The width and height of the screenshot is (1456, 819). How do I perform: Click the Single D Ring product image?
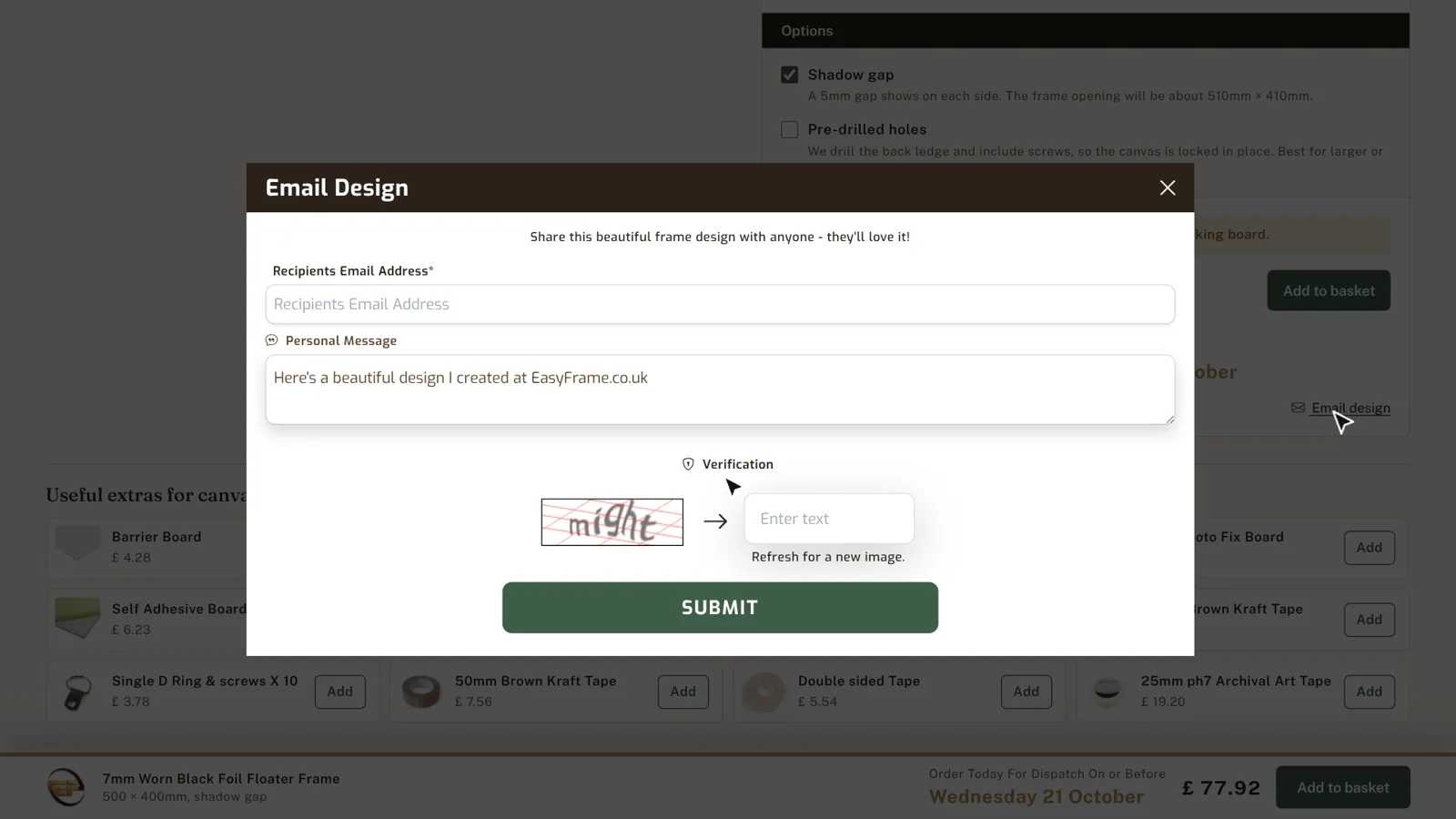tap(78, 693)
